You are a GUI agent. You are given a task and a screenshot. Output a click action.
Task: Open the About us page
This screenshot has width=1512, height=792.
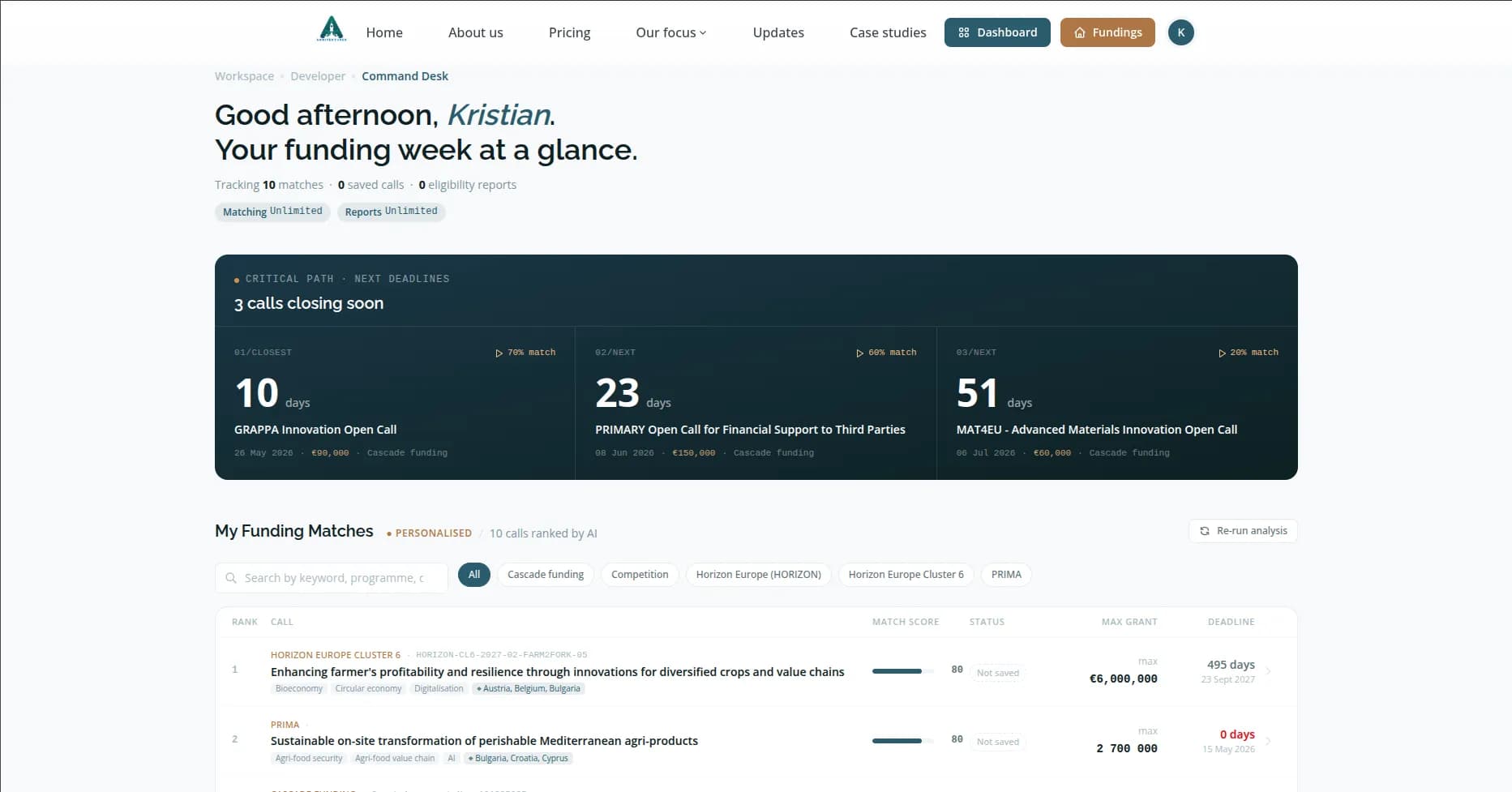pos(476,32)
